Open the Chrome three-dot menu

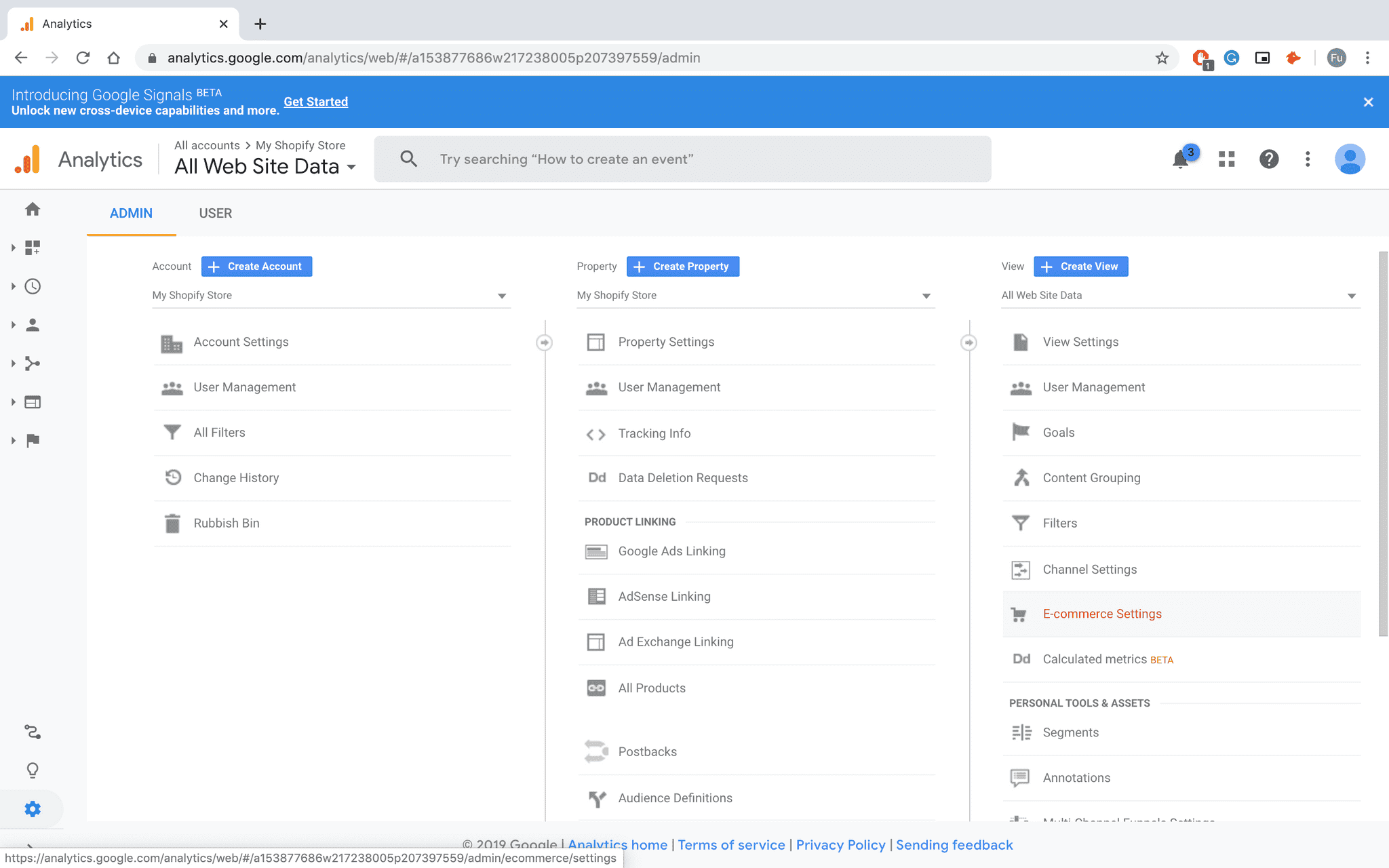click(1367, 58)
